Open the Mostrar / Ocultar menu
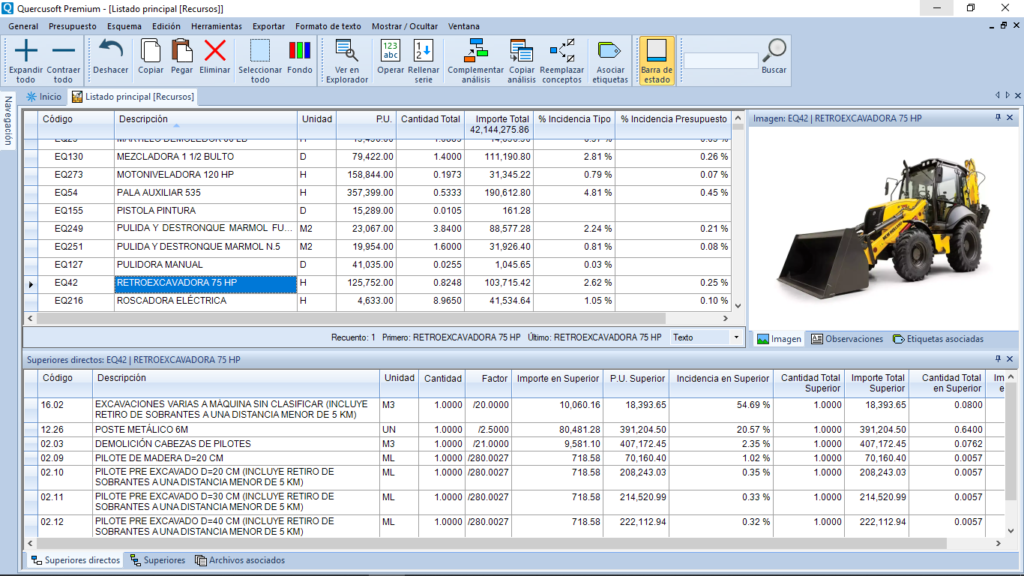 coord(404,26)
